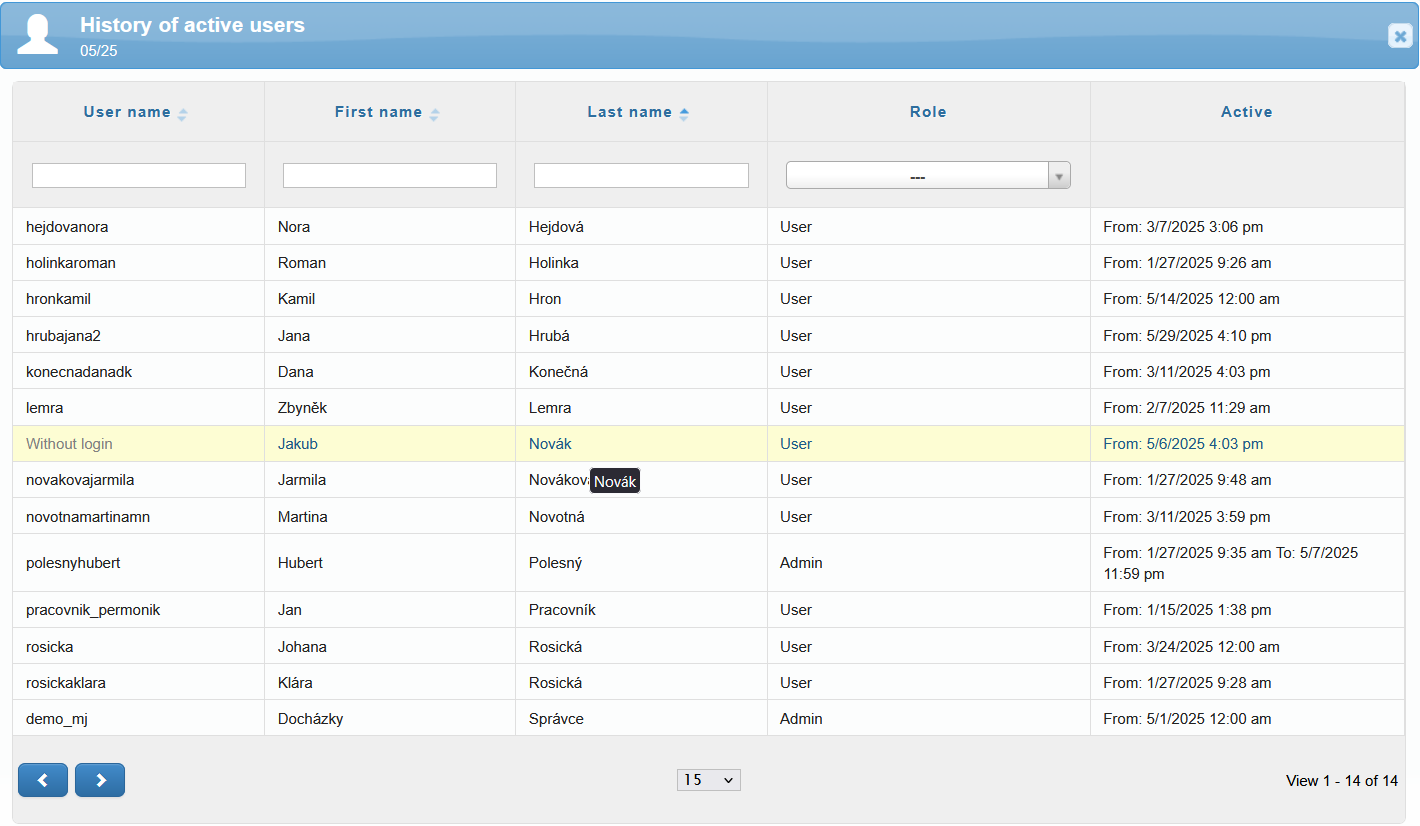The height and width of the screenshot is (826, 1420).
Task: Click the Role column header
Action: pos(928,112)
